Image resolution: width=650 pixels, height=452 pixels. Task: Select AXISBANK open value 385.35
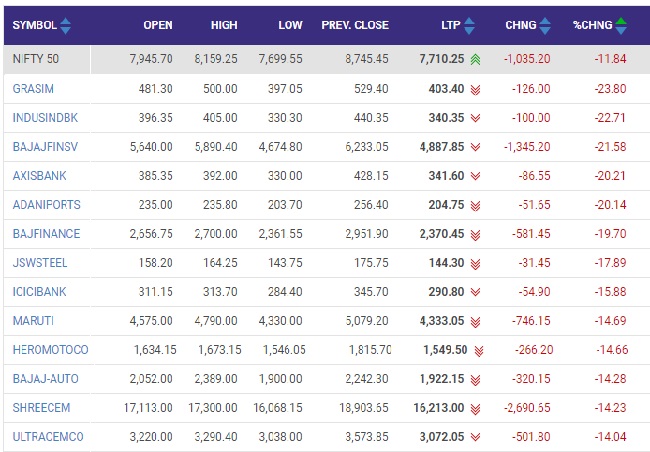click(x=155, y=176)
